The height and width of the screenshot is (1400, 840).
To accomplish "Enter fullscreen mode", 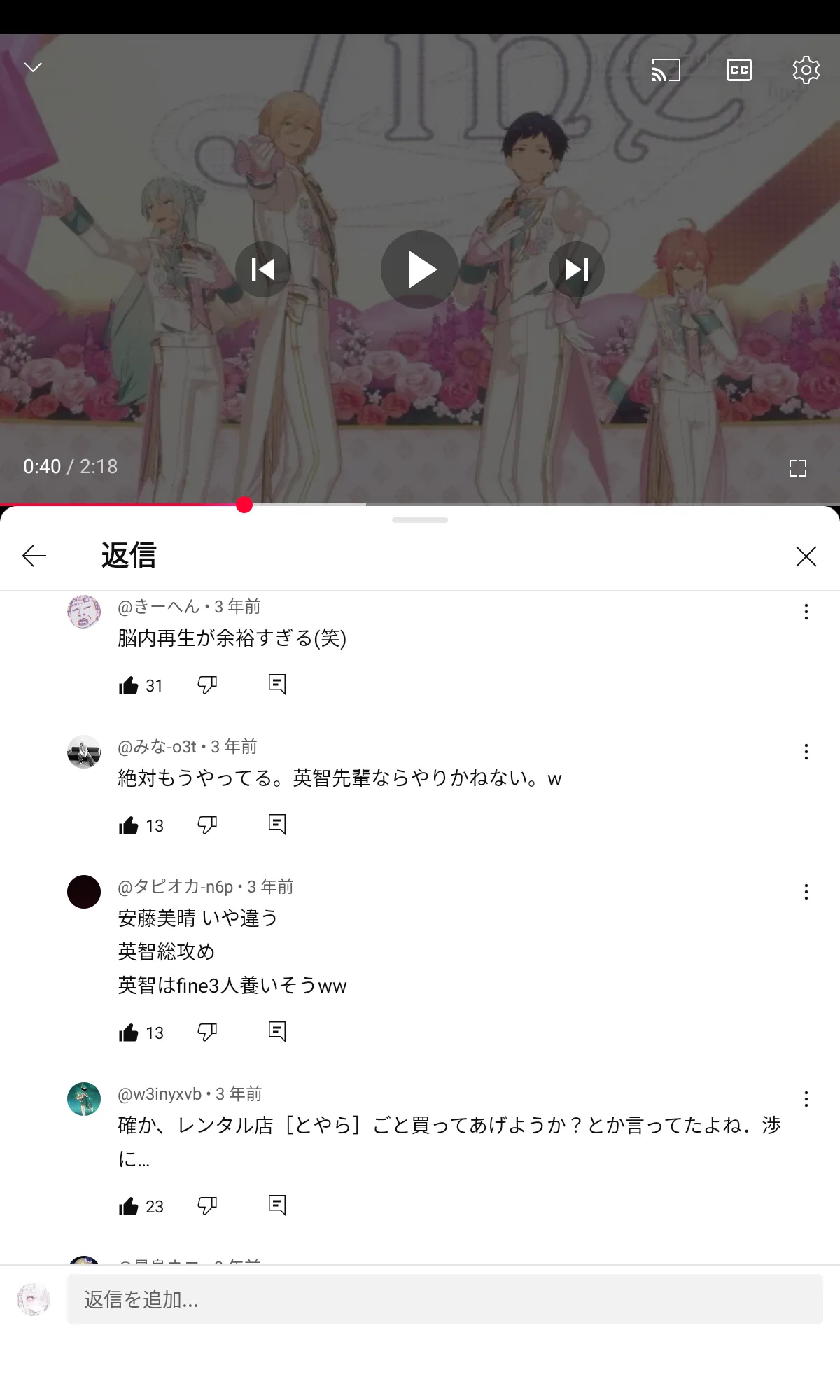I will (x=798, y=468).
